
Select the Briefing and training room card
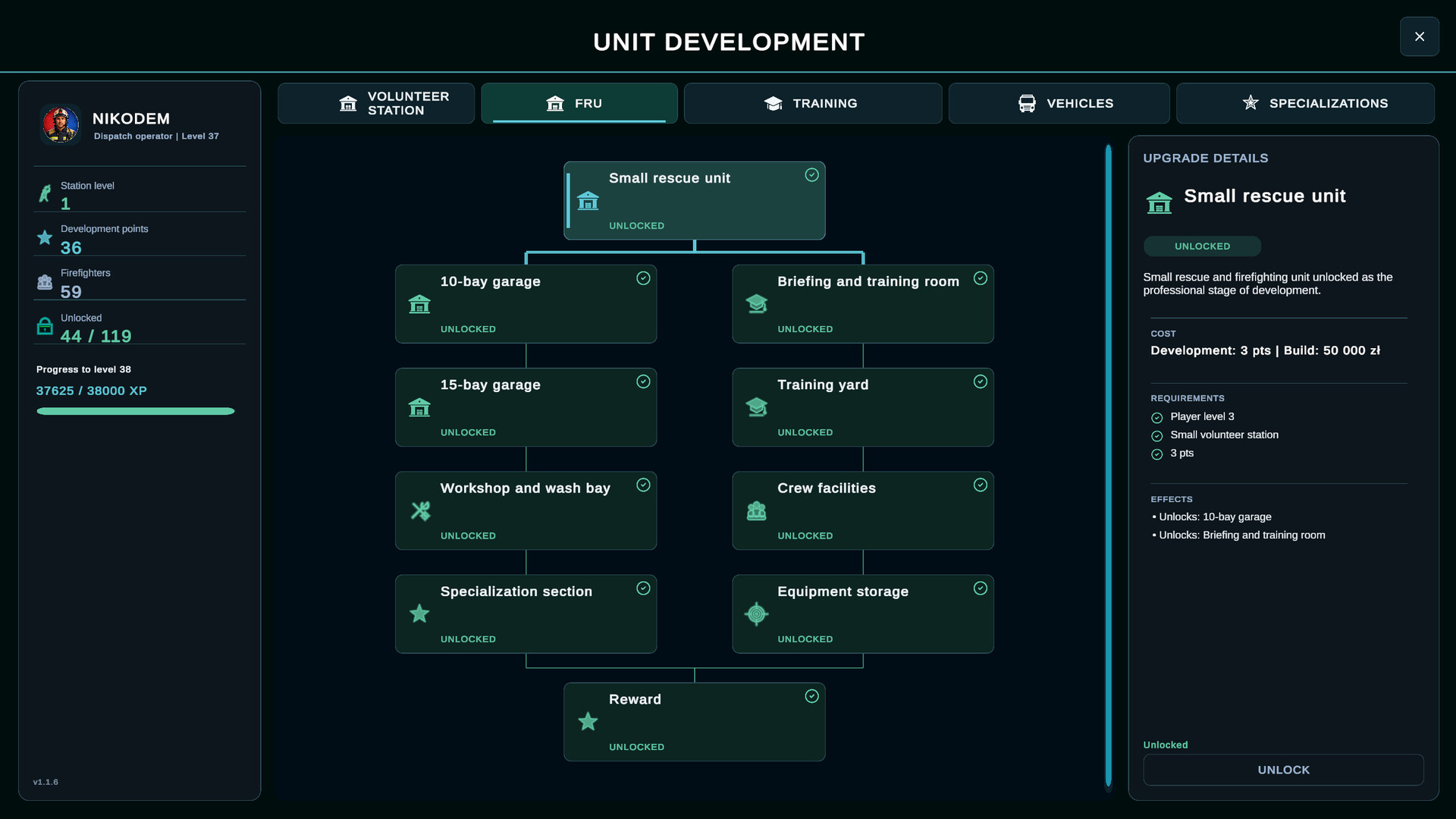863,304
